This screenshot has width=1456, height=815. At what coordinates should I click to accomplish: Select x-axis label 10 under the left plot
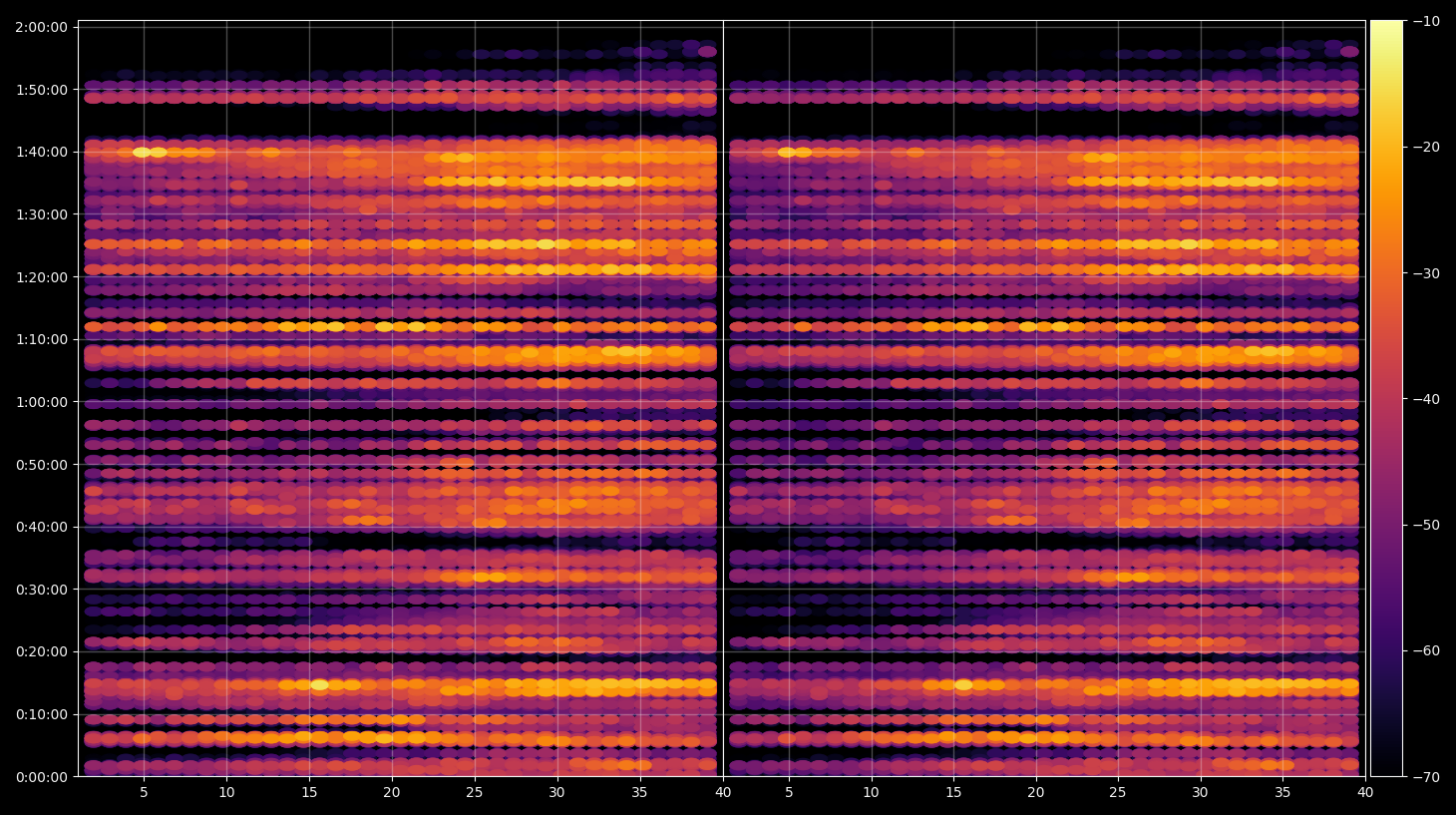226,792
